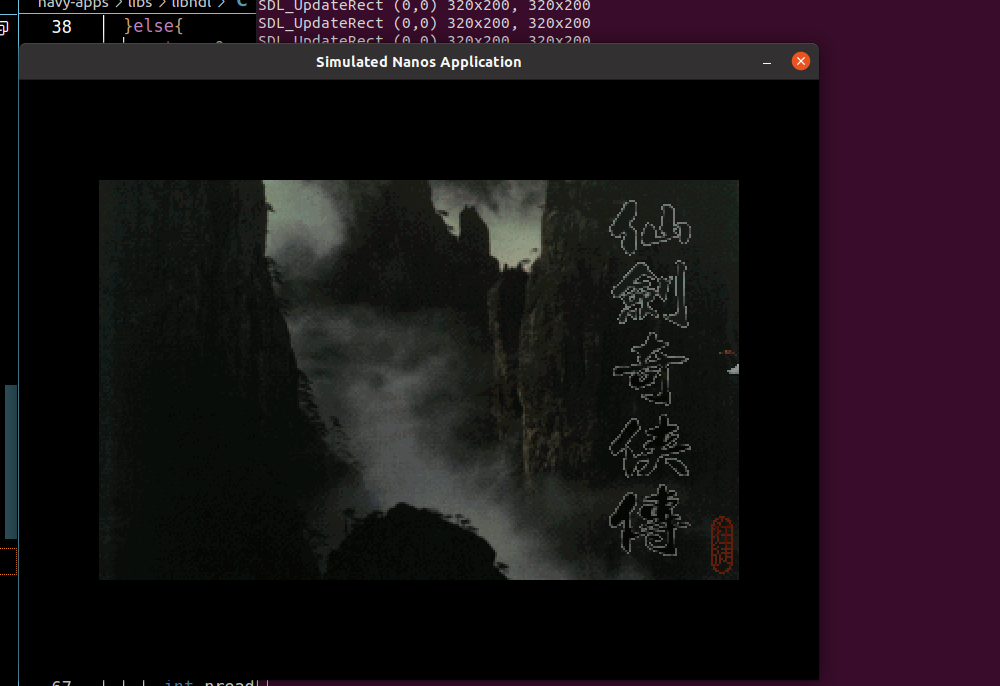Click the "}else{" code on editor line 38
1000x686 pixels.
pos(154,26)
